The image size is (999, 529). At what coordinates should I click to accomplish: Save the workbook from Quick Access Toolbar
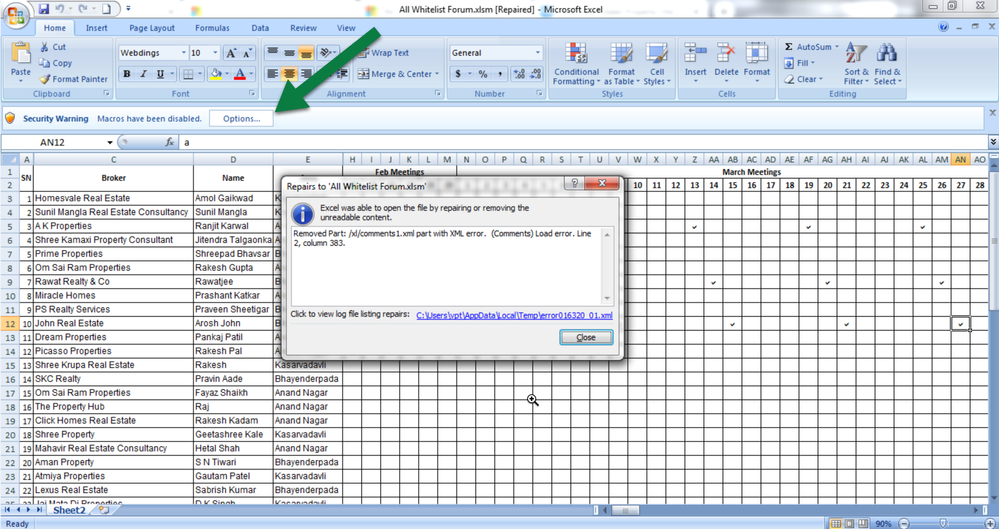point(44,9)
